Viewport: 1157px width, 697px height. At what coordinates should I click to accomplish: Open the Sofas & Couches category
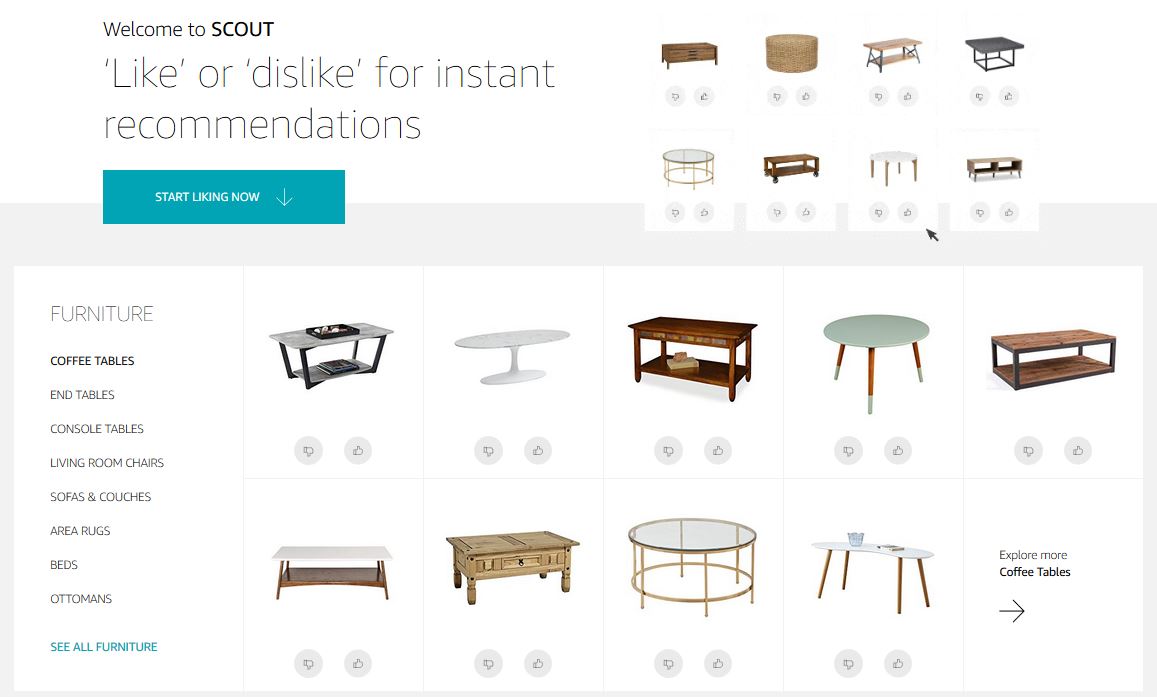100,496
